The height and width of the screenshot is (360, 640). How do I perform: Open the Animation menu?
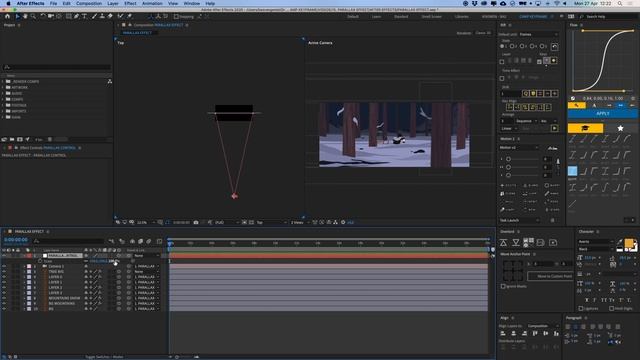coord(152,3)
